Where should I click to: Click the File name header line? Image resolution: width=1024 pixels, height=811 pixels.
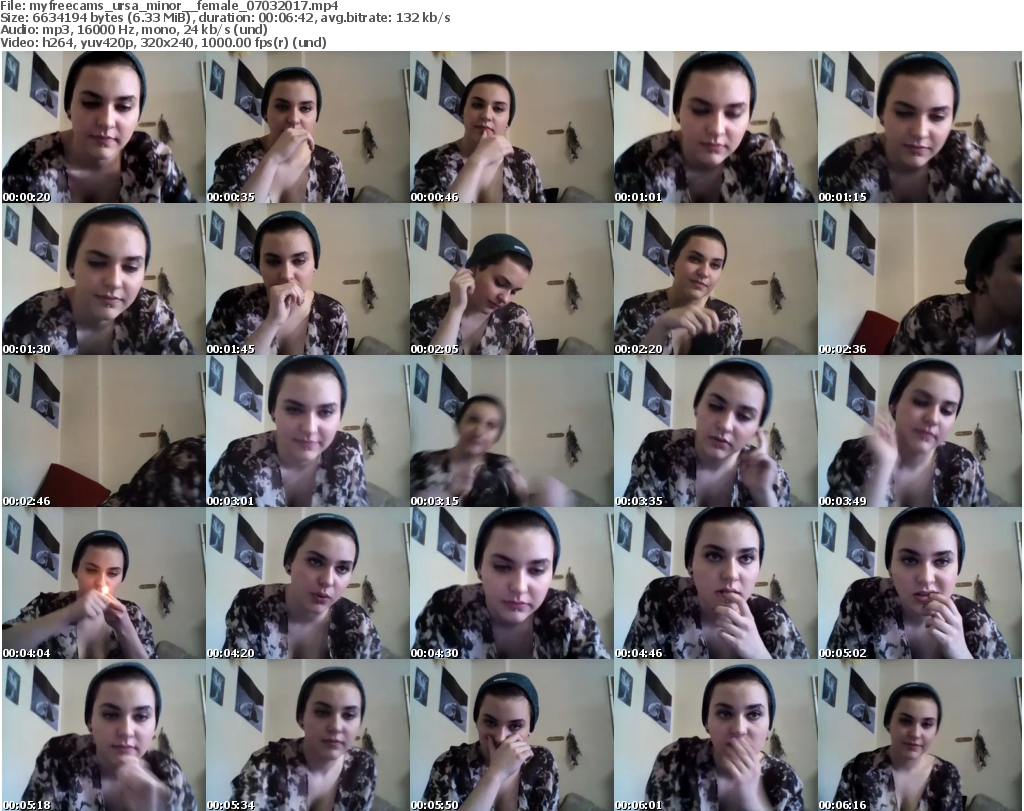click(169, 6)
